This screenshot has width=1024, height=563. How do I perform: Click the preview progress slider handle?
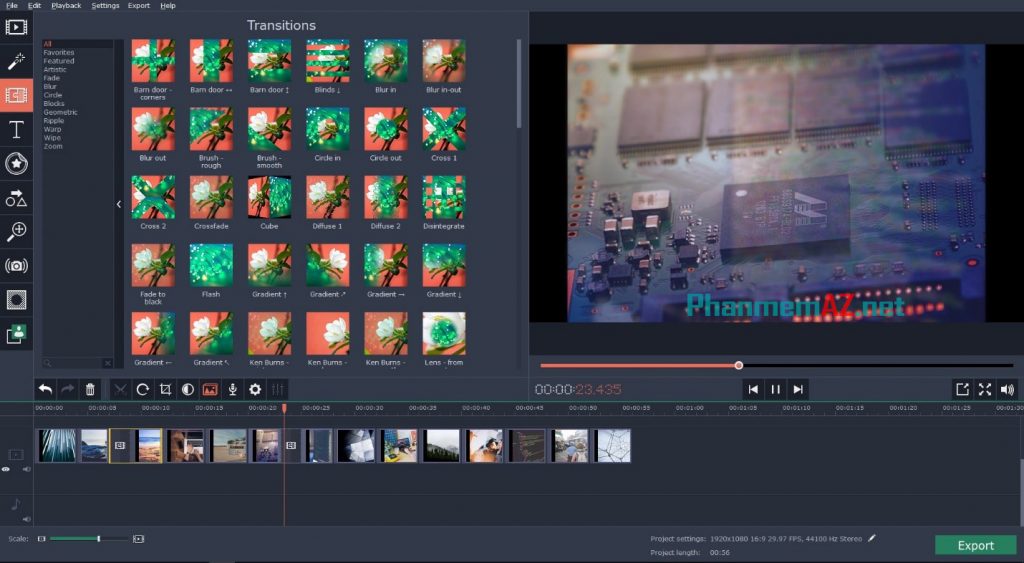tap(739, 365)
